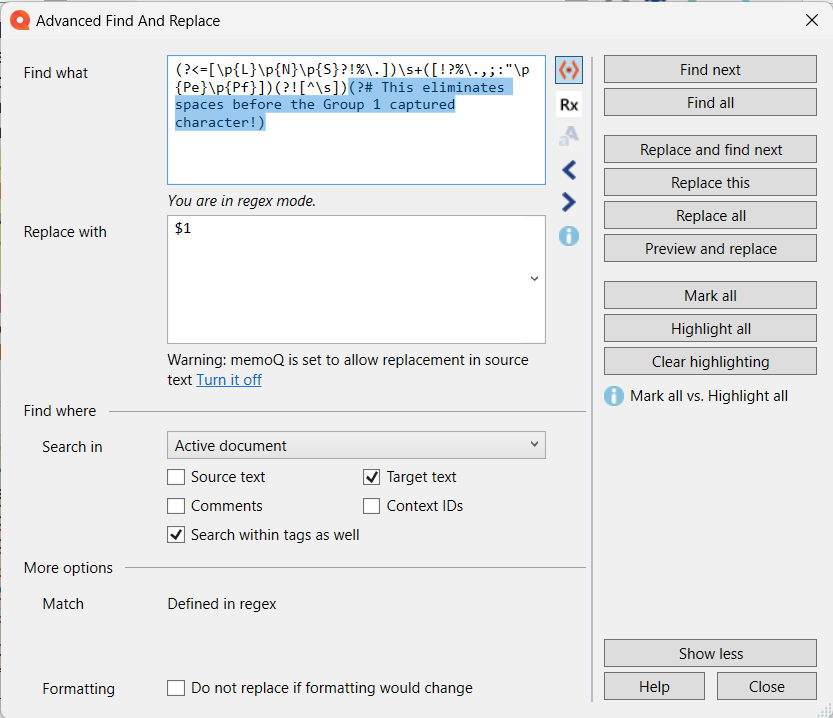Screen dimensions: 833x718
Task: Click the 'Defined in regex' match text
Action: coord(222,604)
